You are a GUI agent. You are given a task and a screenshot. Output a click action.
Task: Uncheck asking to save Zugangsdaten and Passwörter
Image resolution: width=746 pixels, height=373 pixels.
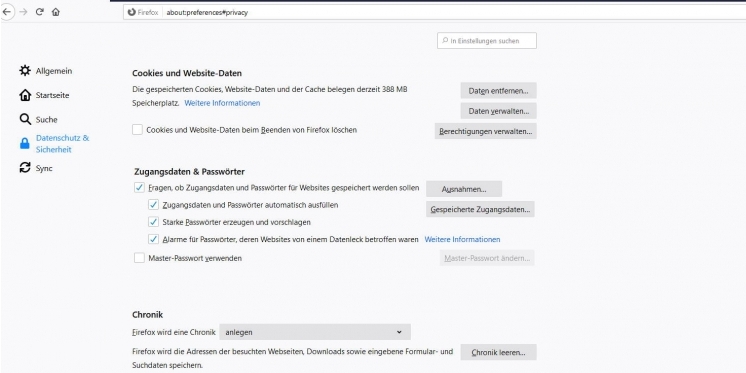click(139, 188)
